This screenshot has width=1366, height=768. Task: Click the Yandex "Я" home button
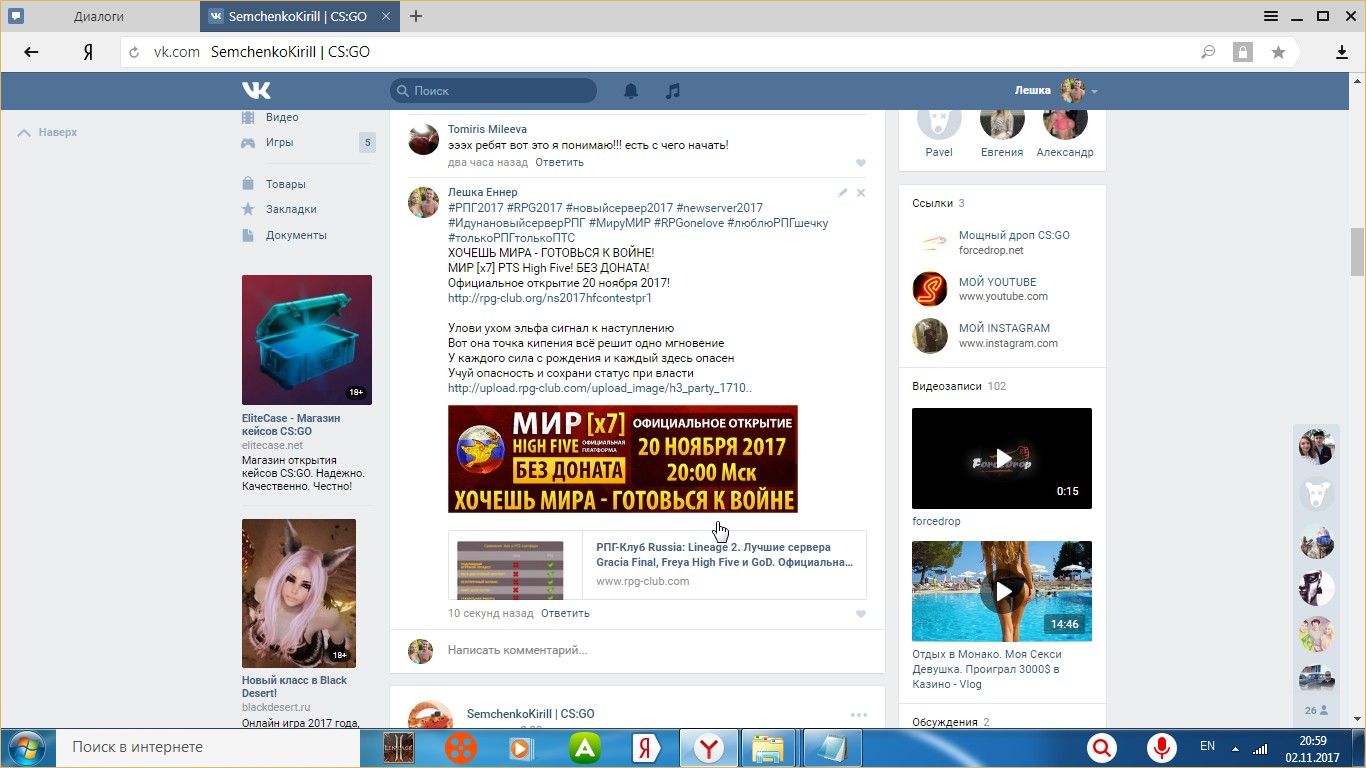point(88,52)
